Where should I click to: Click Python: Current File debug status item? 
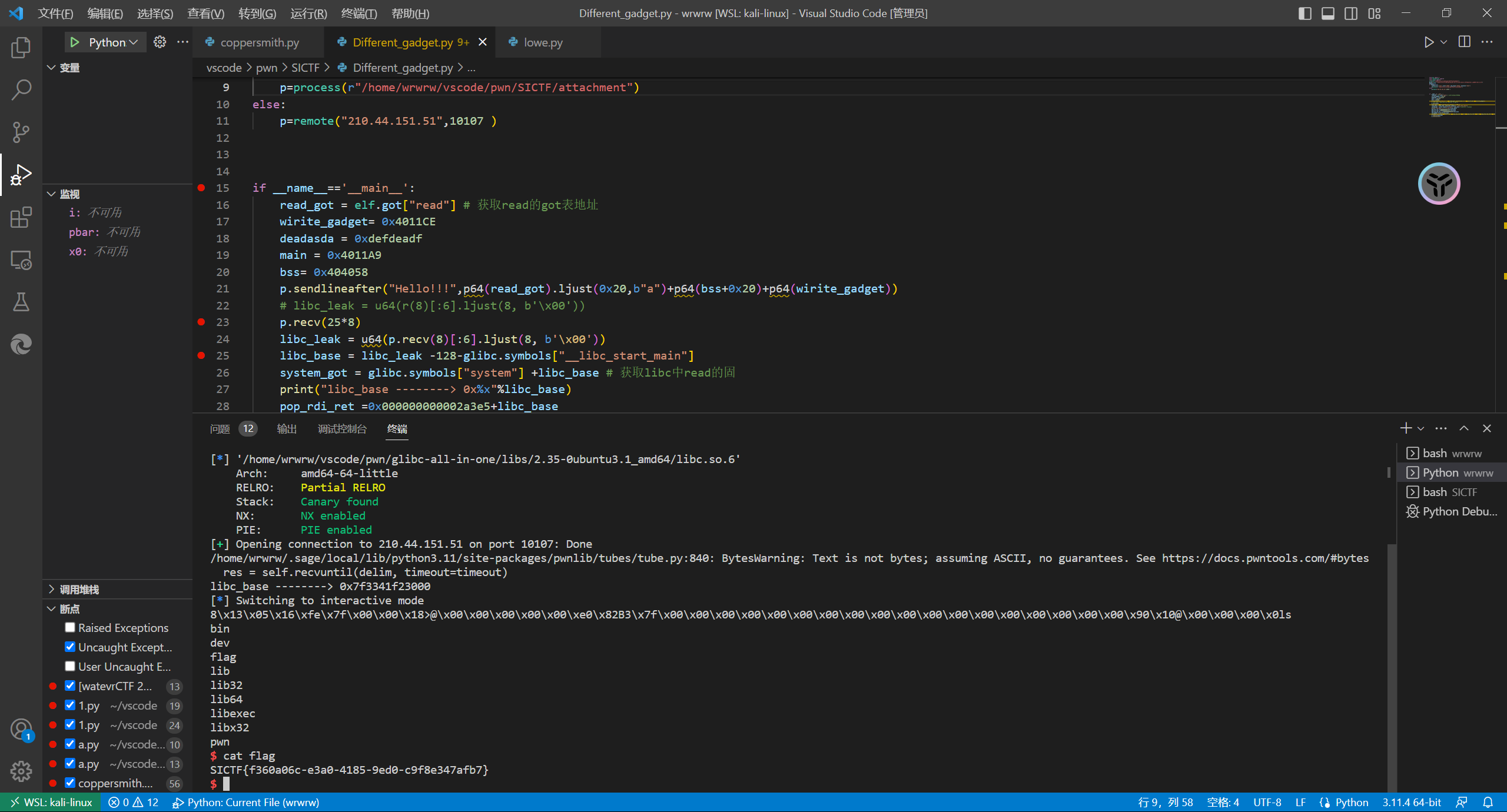pyautogui.click(x=245, y=802)
